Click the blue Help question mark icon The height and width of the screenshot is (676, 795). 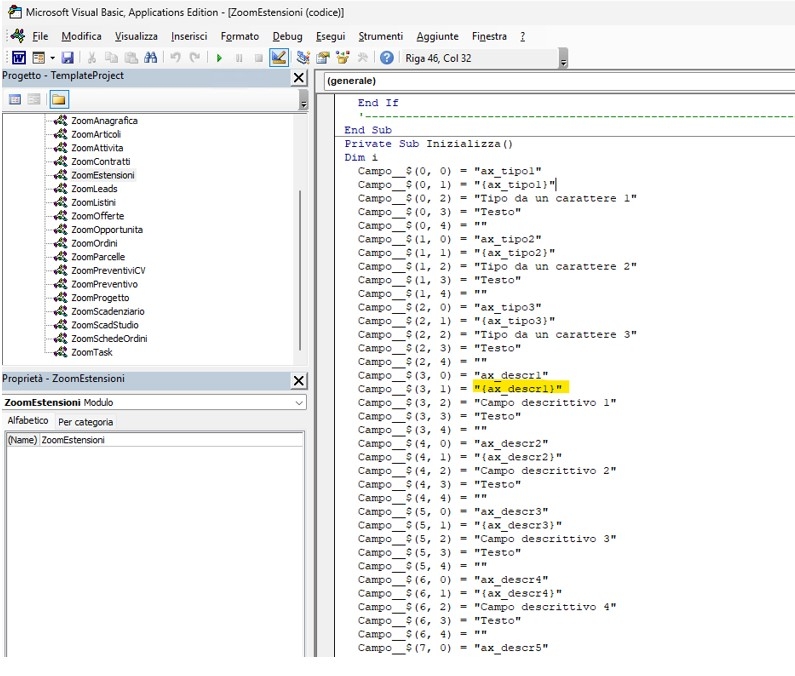[x=386, y=58]
